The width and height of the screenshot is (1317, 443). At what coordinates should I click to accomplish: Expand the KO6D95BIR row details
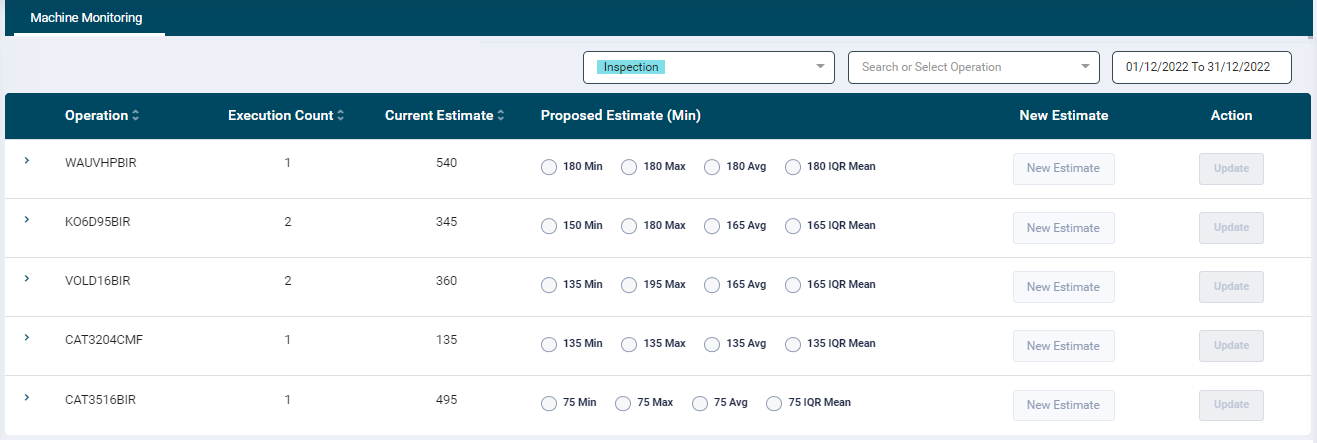coord(26,220)
